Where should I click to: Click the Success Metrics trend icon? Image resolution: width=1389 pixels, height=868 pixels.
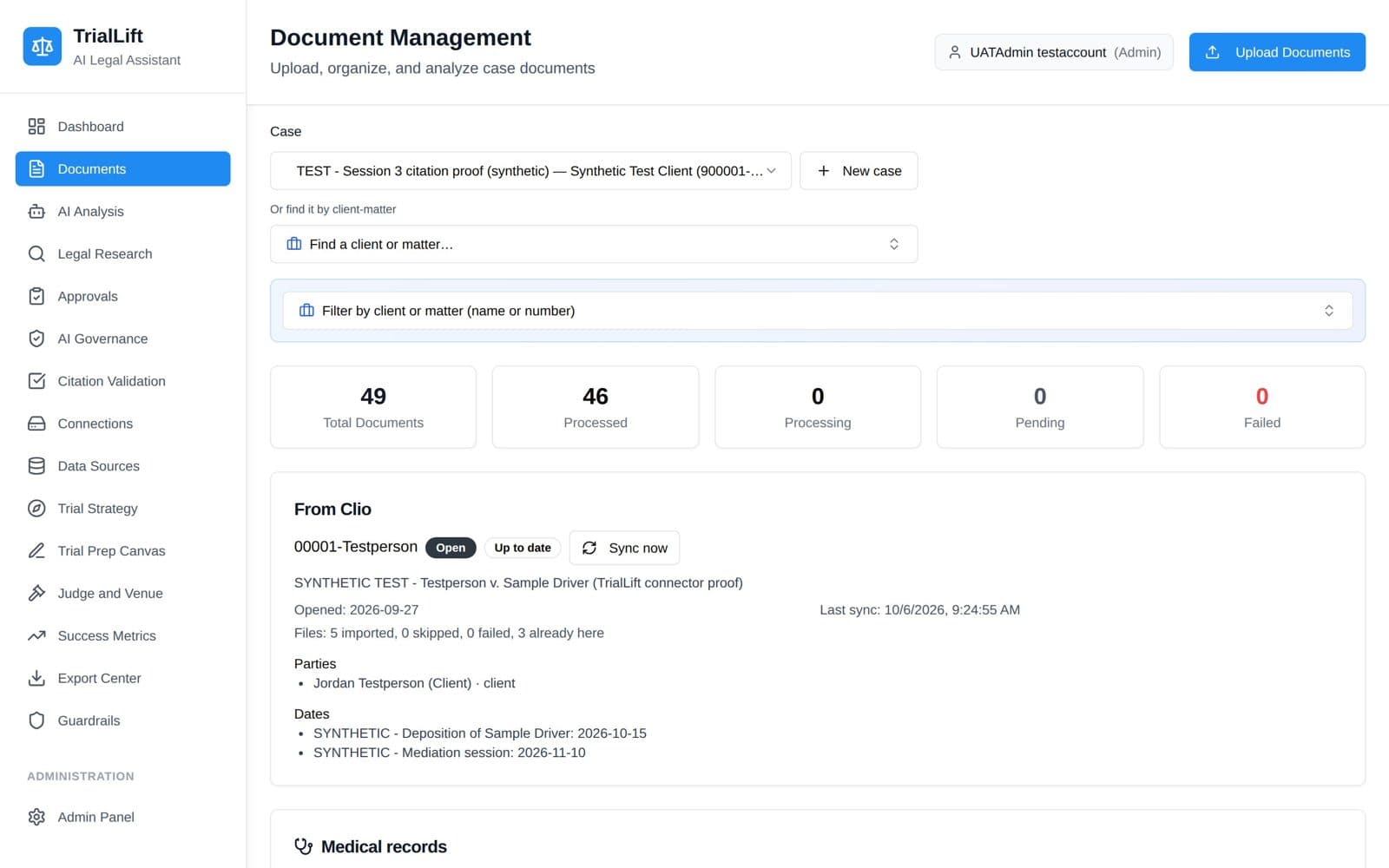click(x=36, y=636)
